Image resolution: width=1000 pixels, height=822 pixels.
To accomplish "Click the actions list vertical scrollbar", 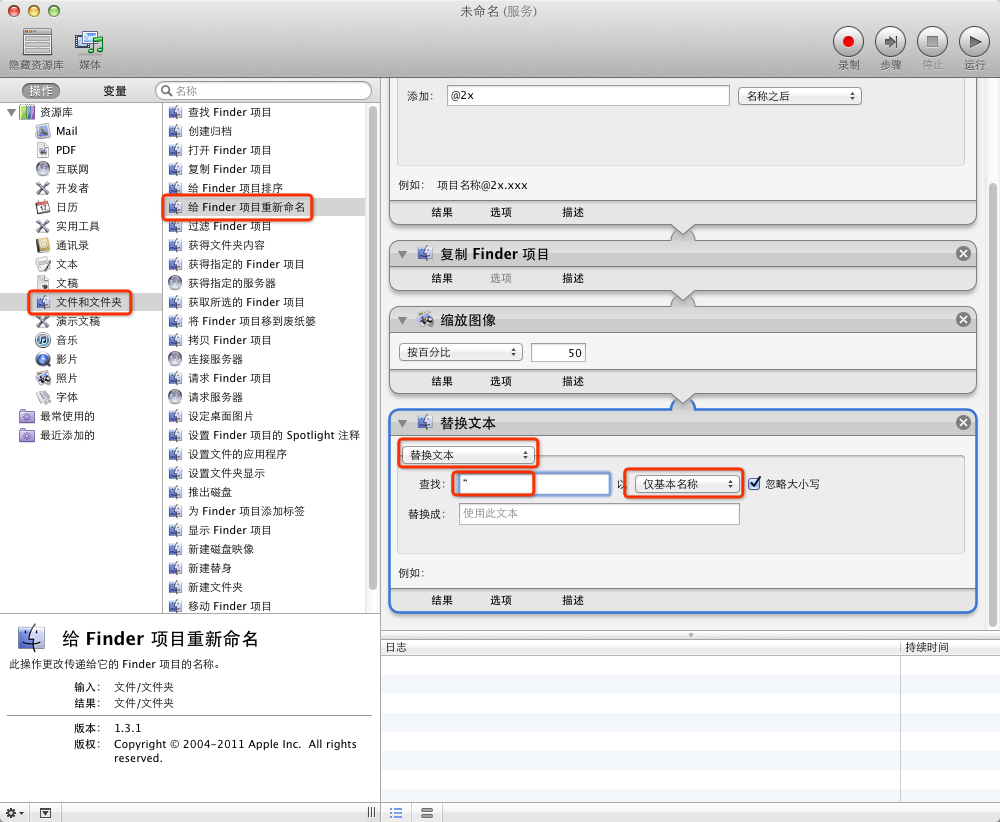I will click(x=373, y=348).
